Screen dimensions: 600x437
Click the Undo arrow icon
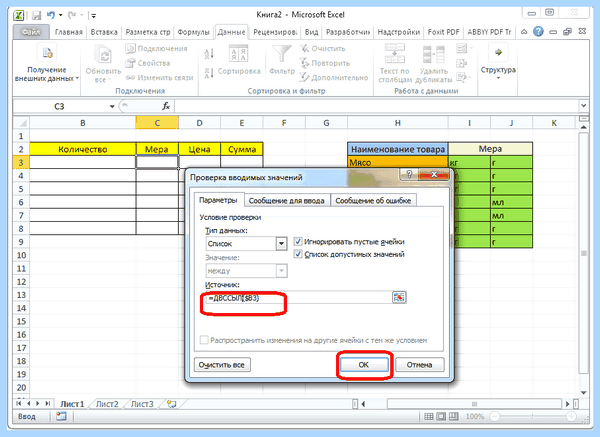point(51,15)
